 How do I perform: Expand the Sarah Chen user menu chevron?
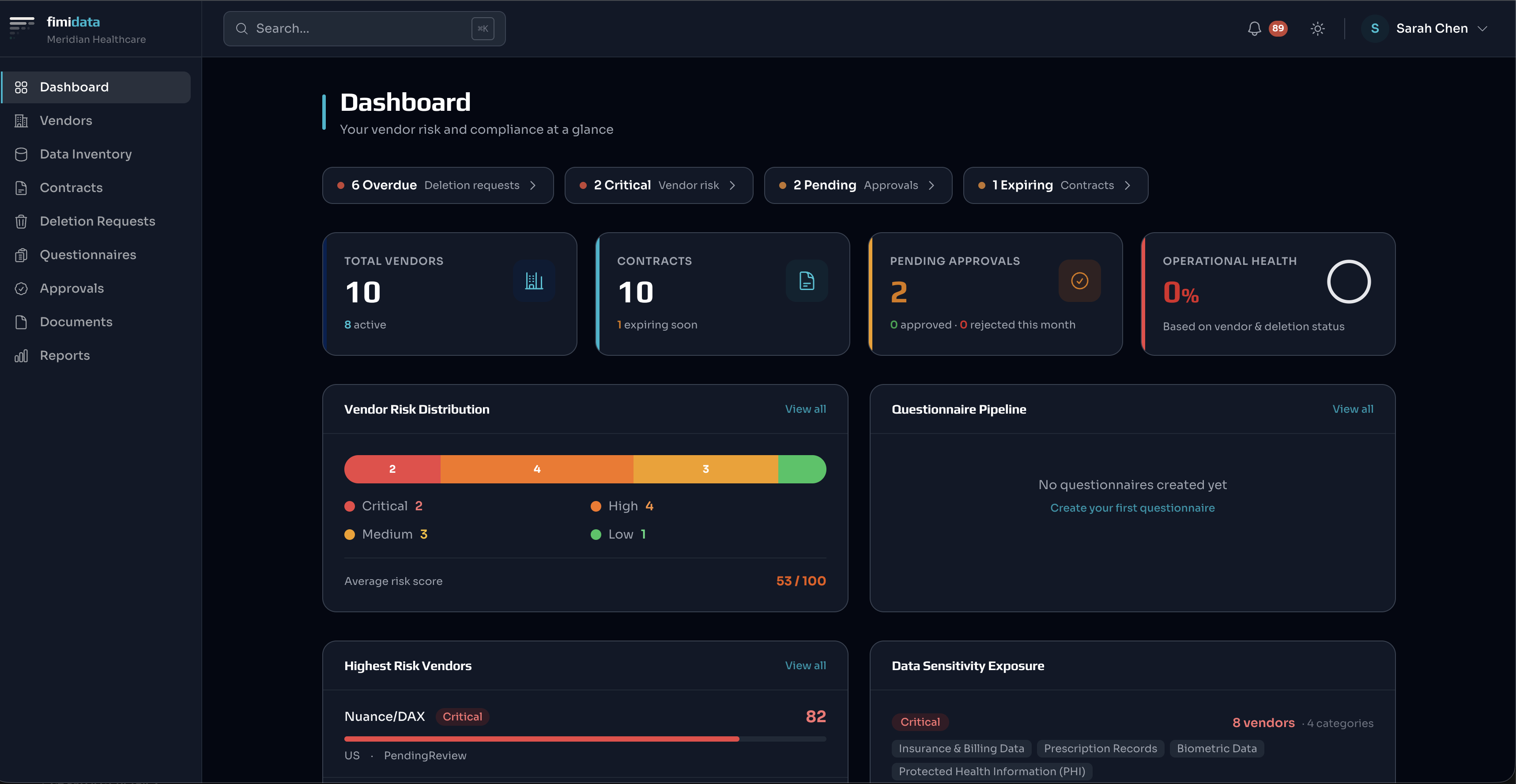click(1482, 28)
